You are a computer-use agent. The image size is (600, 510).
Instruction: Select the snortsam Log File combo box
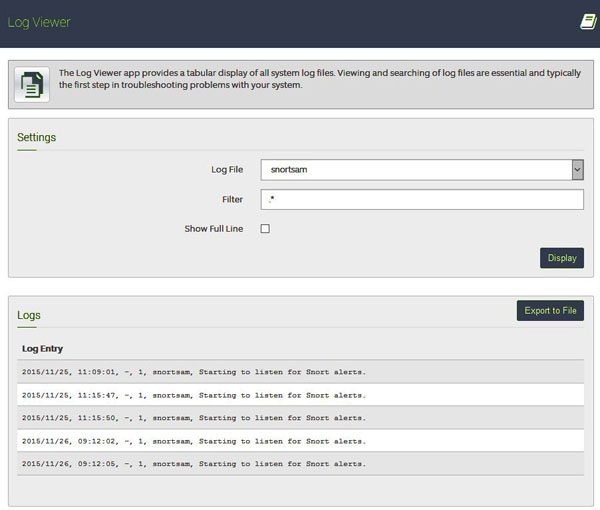(422, 169)
